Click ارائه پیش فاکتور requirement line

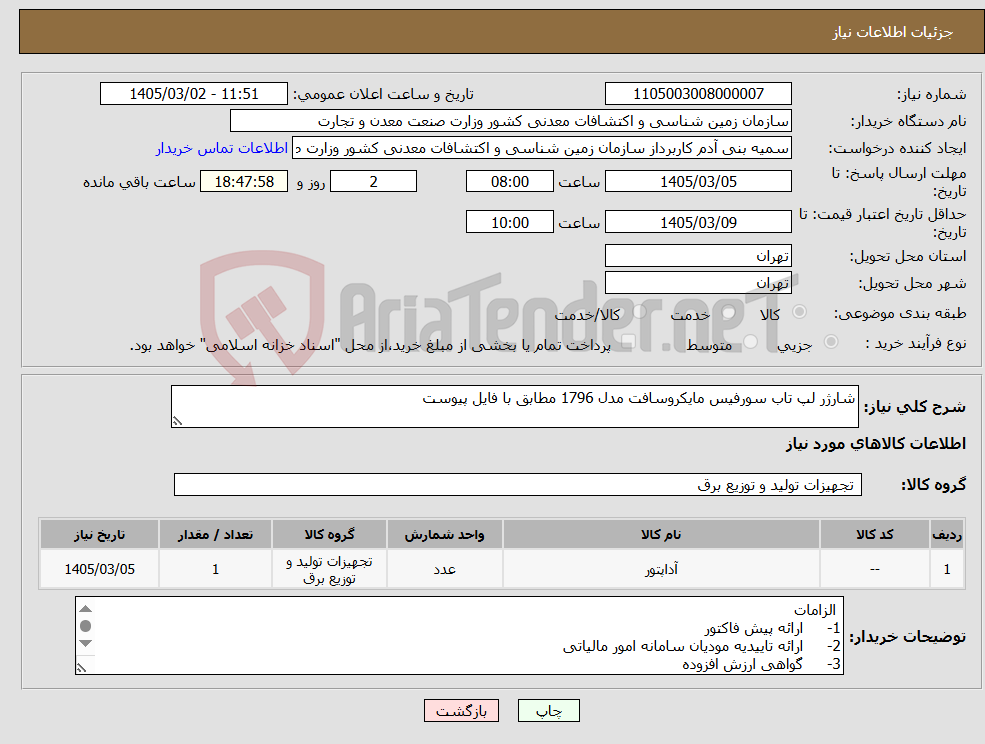pos(771,628)
